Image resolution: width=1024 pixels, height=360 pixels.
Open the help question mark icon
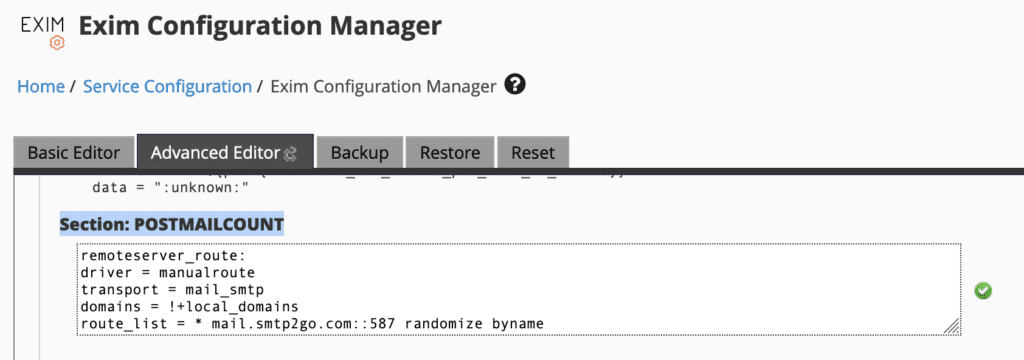[516, 84]
